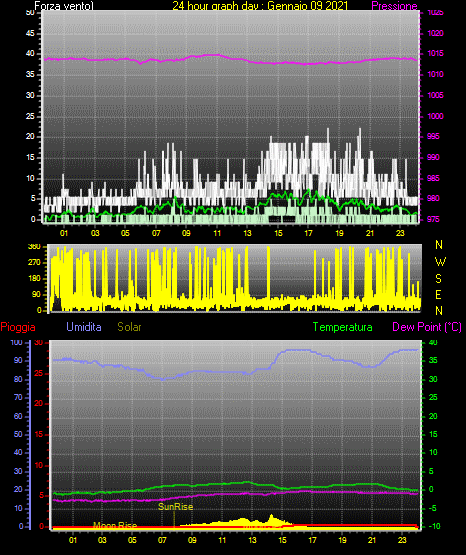This screenshot has height=555, width=466.
Task: Click pressure axis value 1000
Action: [435, 116]
